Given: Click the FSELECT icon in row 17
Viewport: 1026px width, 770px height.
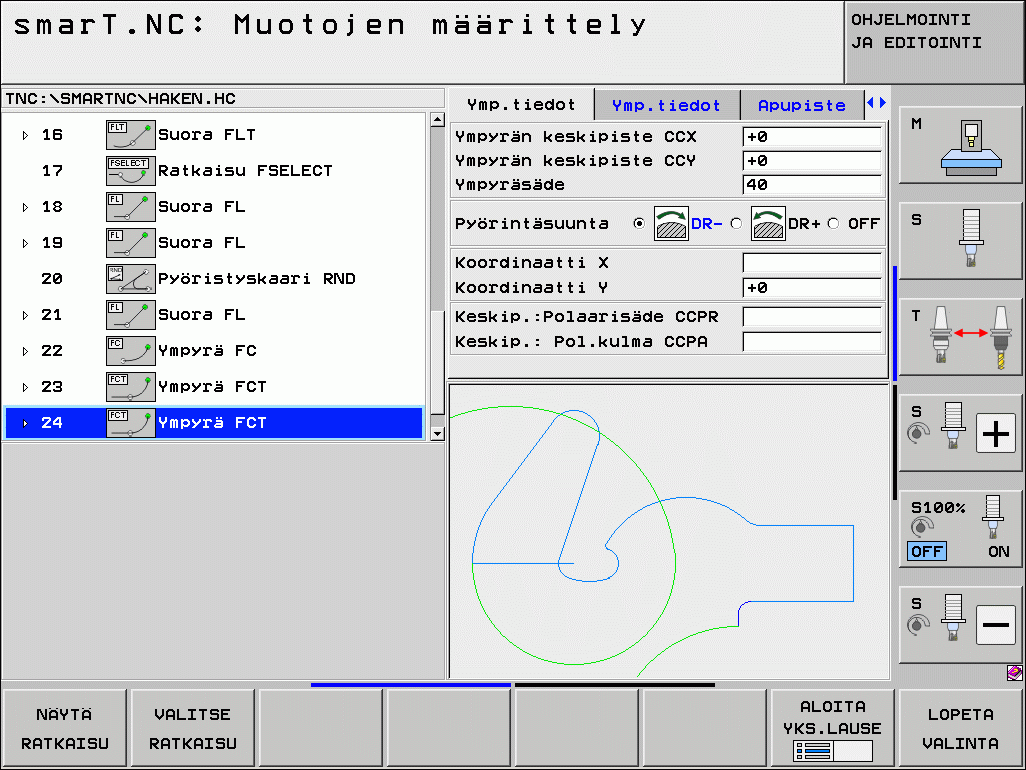Looking at the screenshot, I should point(131,171).
